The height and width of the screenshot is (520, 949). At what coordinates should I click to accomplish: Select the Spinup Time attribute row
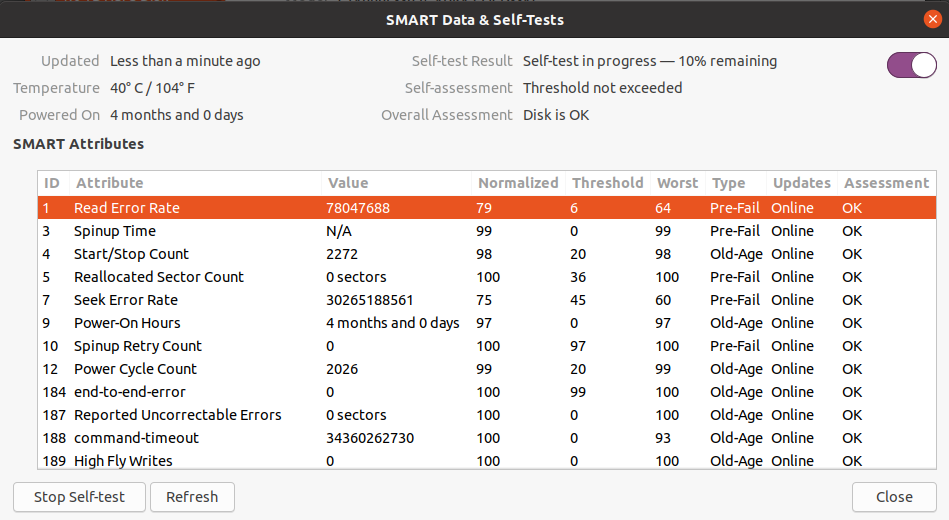tap(487, 231)
